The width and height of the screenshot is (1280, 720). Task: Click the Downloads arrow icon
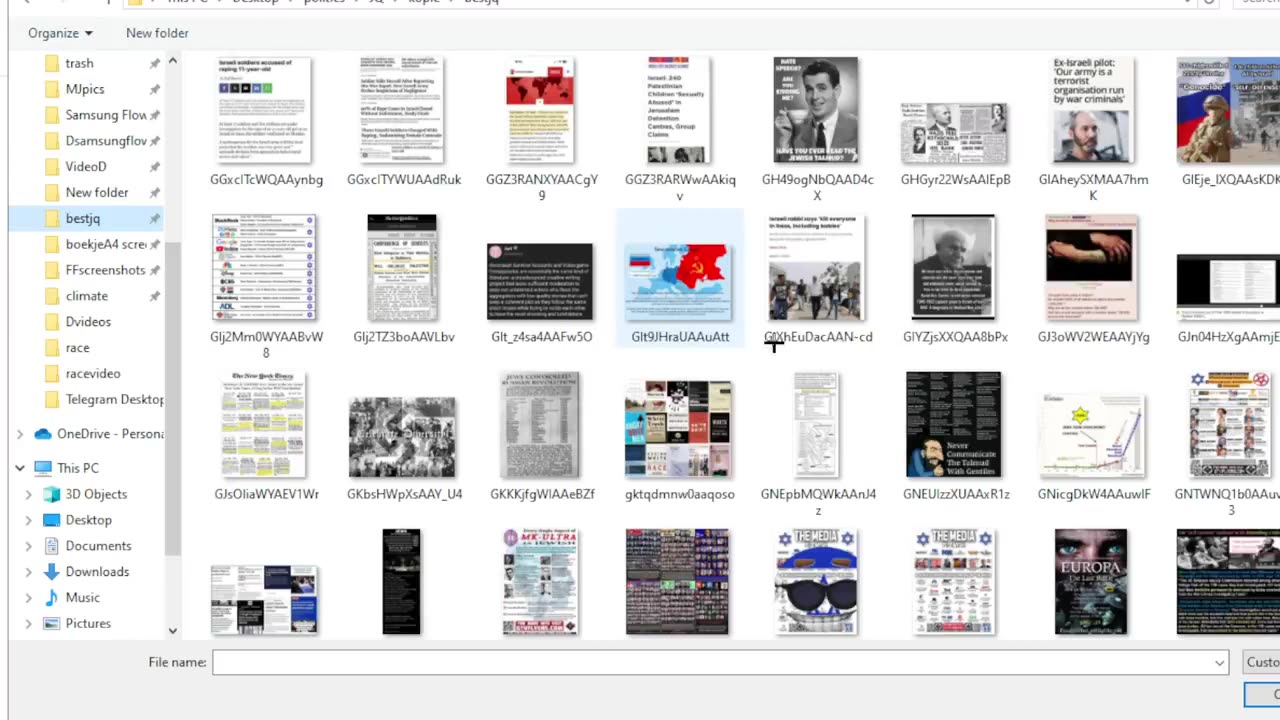tap(52, 572)
